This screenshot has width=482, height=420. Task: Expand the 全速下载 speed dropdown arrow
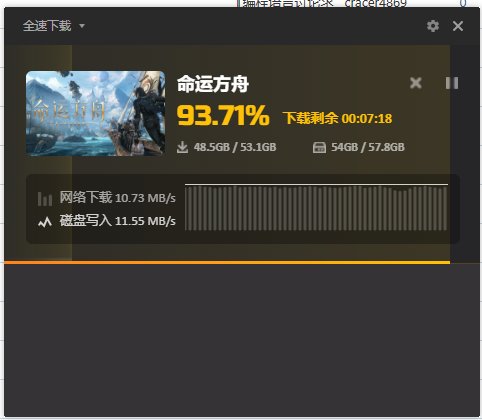[x=82, y=26]
